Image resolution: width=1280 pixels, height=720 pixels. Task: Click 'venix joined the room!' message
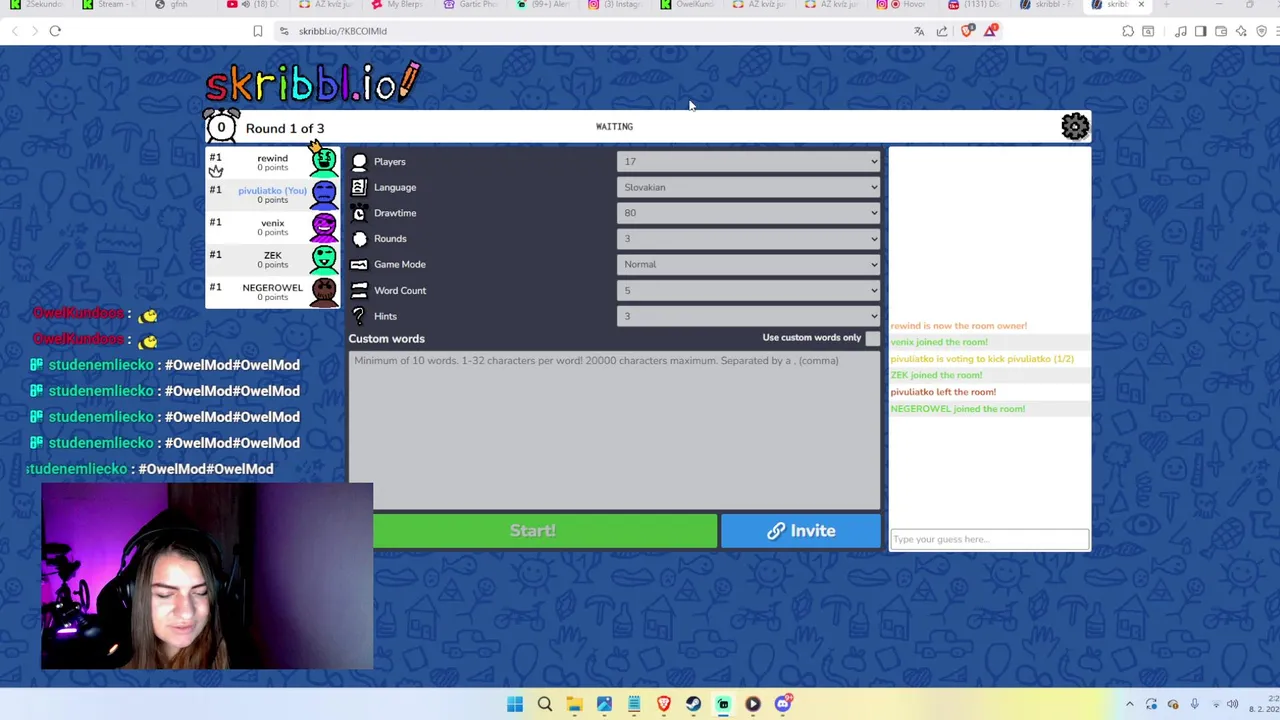938,342
